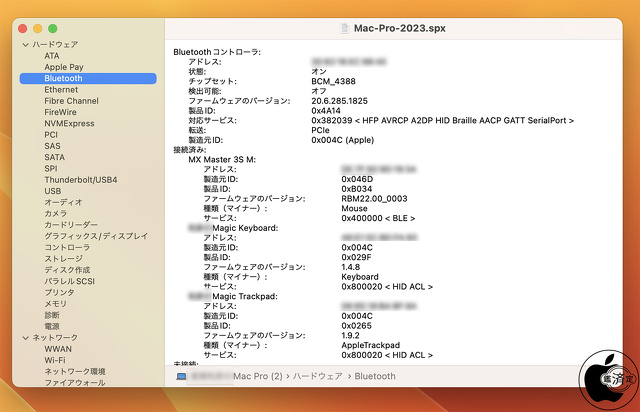Viewport: 640px width, 412px height.
Task: Click service value 0x400000 < BLE >
Action: point(378,218)
